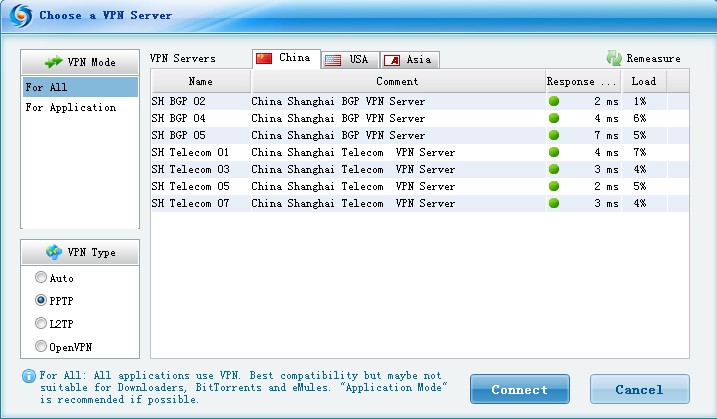
Task: Sort servers by Load column header
Action: [x=644, y=81]
